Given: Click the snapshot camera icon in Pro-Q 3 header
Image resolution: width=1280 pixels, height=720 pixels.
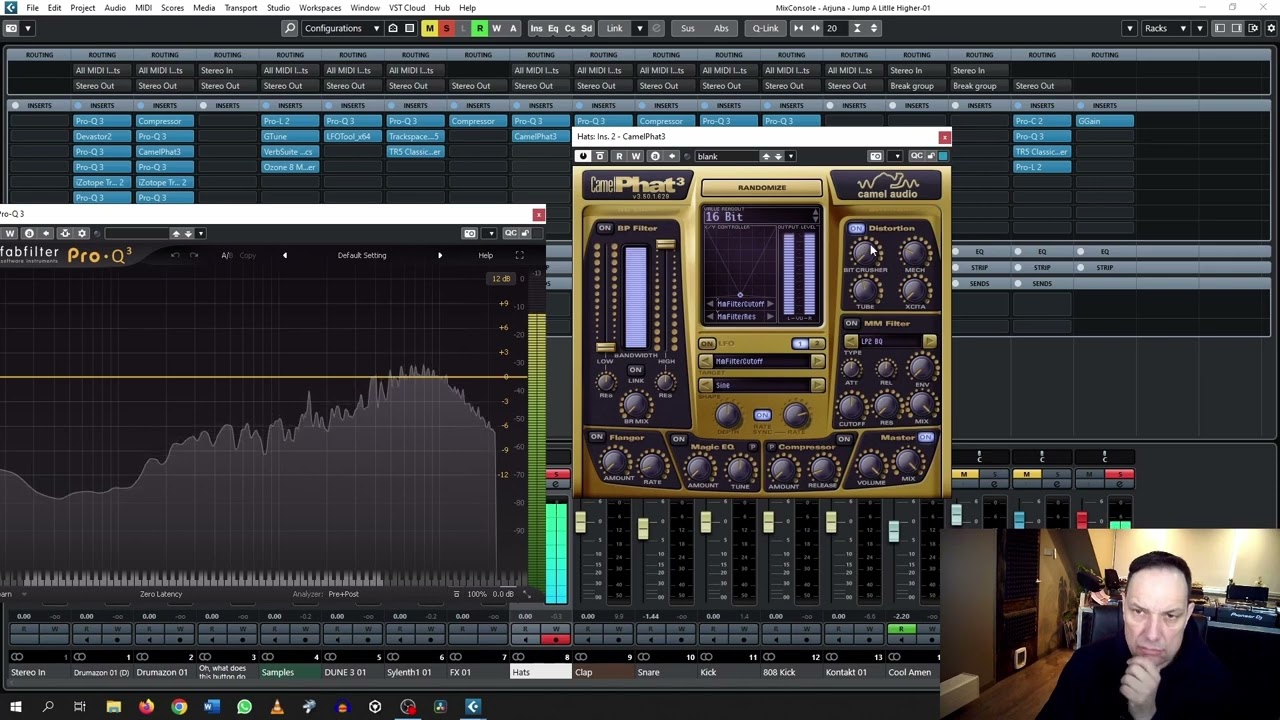Looking at the screenshot, I should (x=470, y=233).
